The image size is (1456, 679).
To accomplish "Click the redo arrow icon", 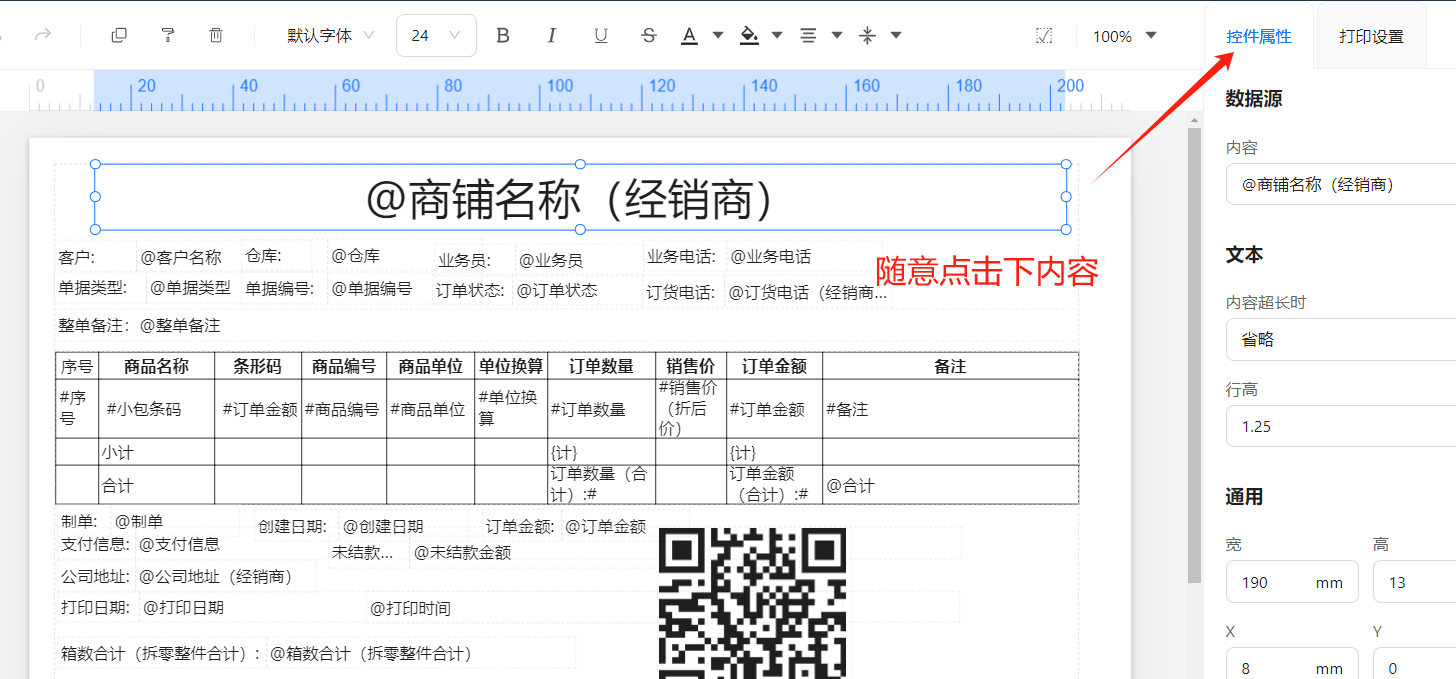I will tap(43, 35).
